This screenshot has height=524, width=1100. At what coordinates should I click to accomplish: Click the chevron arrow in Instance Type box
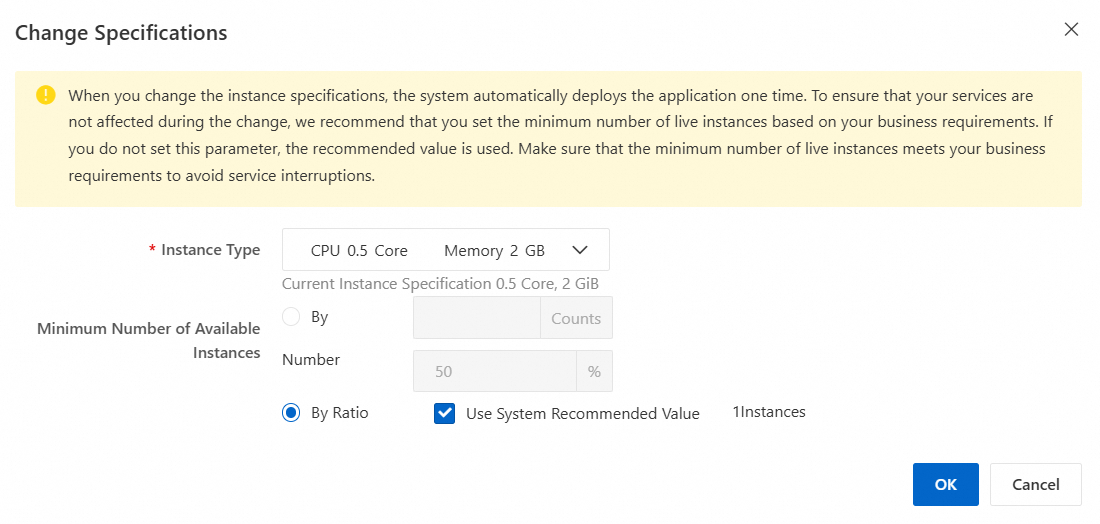(x=580, y=250)
